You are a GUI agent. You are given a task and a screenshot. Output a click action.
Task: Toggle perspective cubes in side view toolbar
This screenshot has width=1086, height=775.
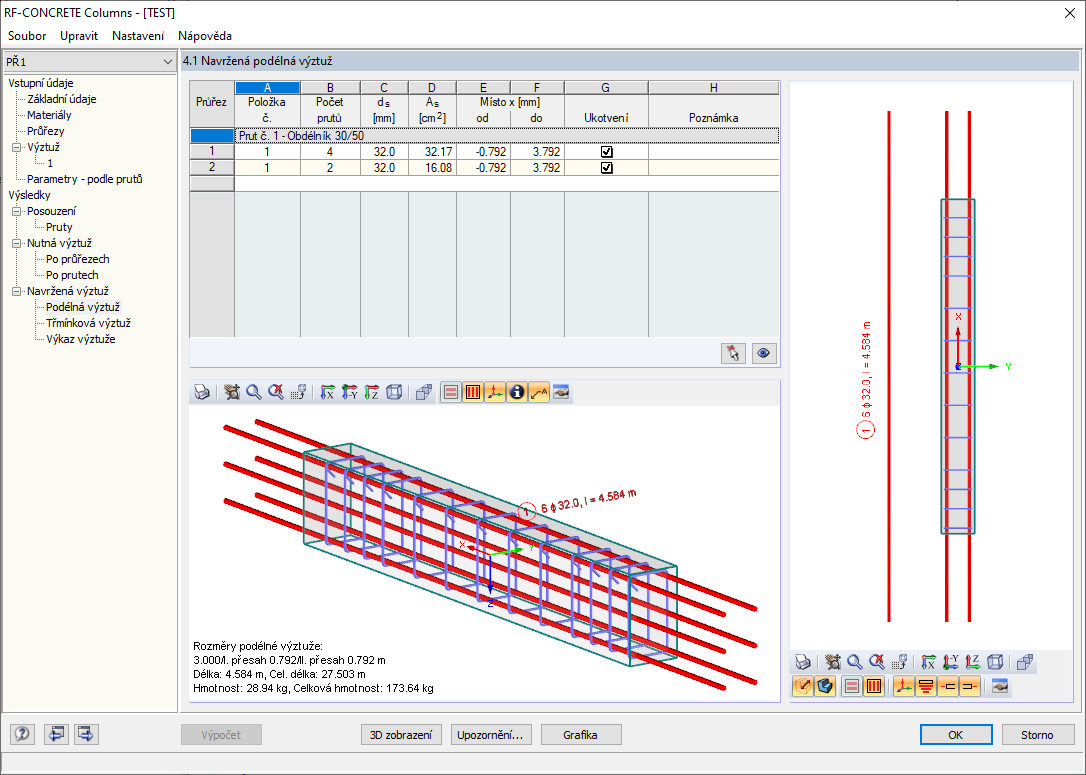(1025, 662)
